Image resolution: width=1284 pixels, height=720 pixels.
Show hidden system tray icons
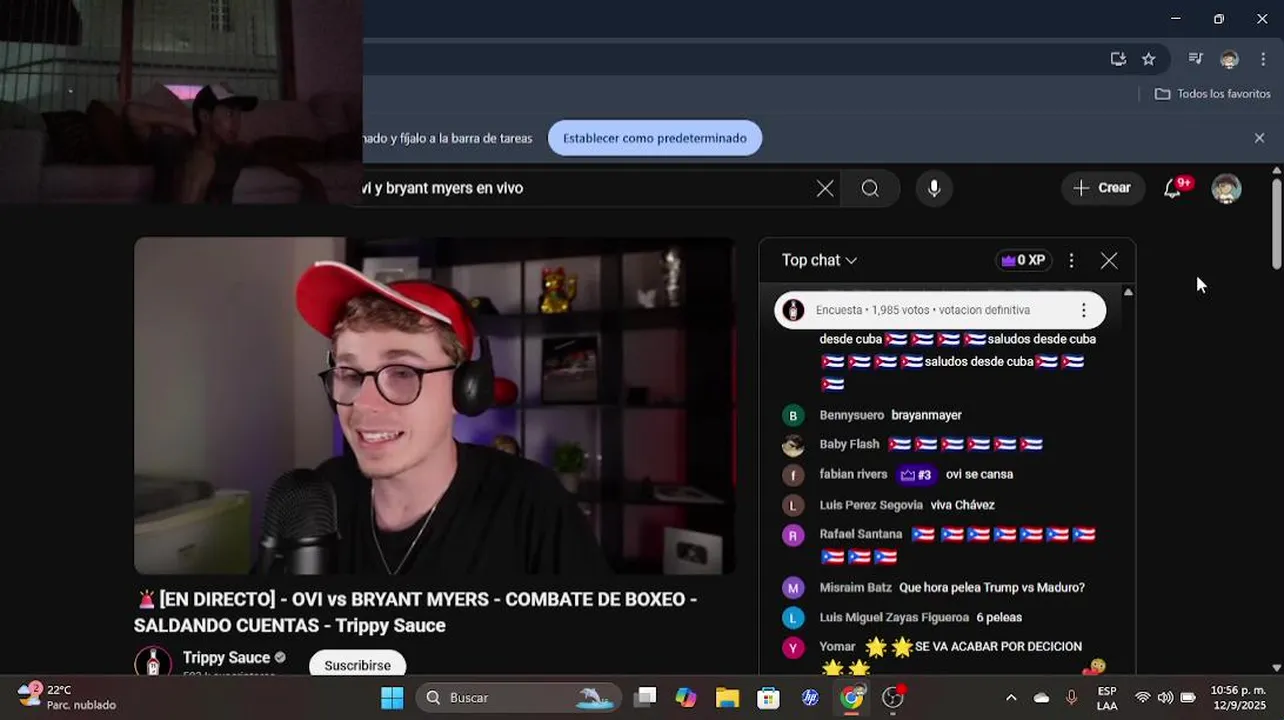click(1011, 697)
